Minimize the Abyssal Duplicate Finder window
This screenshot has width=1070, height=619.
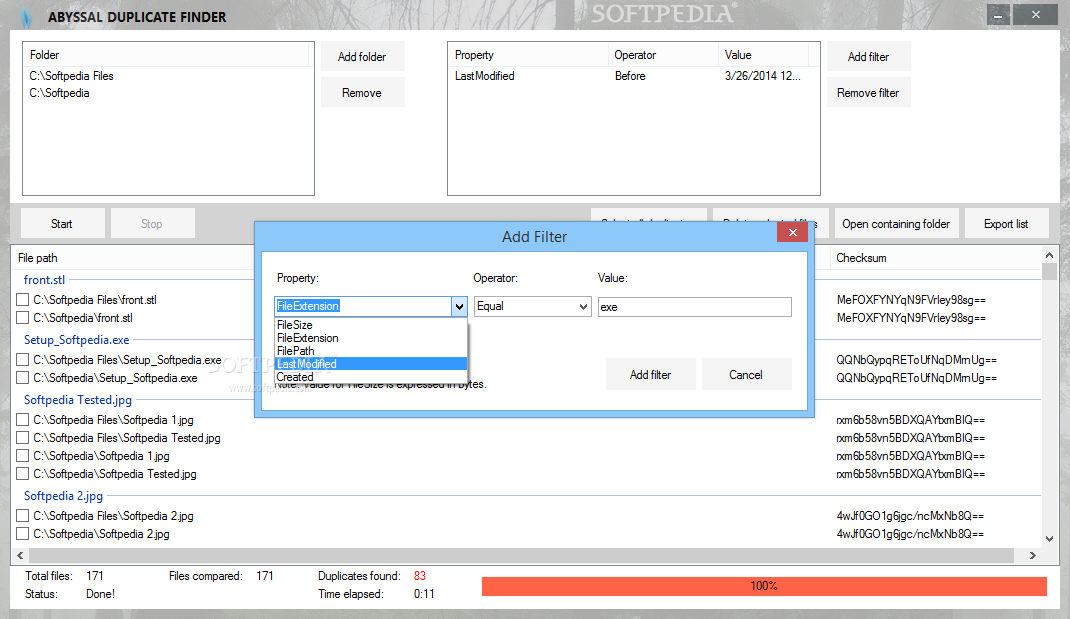point(998,14)
